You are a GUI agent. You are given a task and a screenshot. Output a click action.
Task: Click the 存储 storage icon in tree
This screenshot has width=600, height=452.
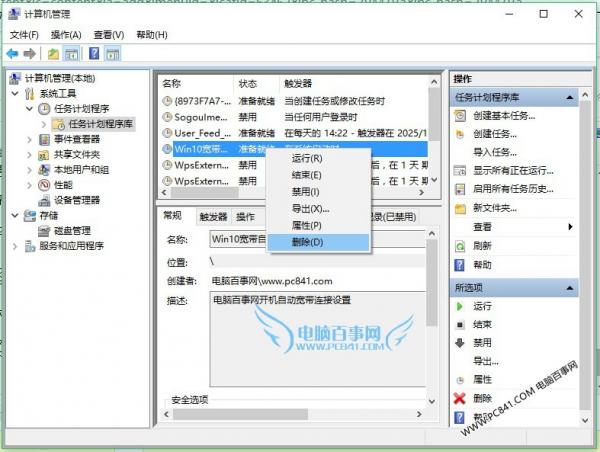(x=29, y=215)
